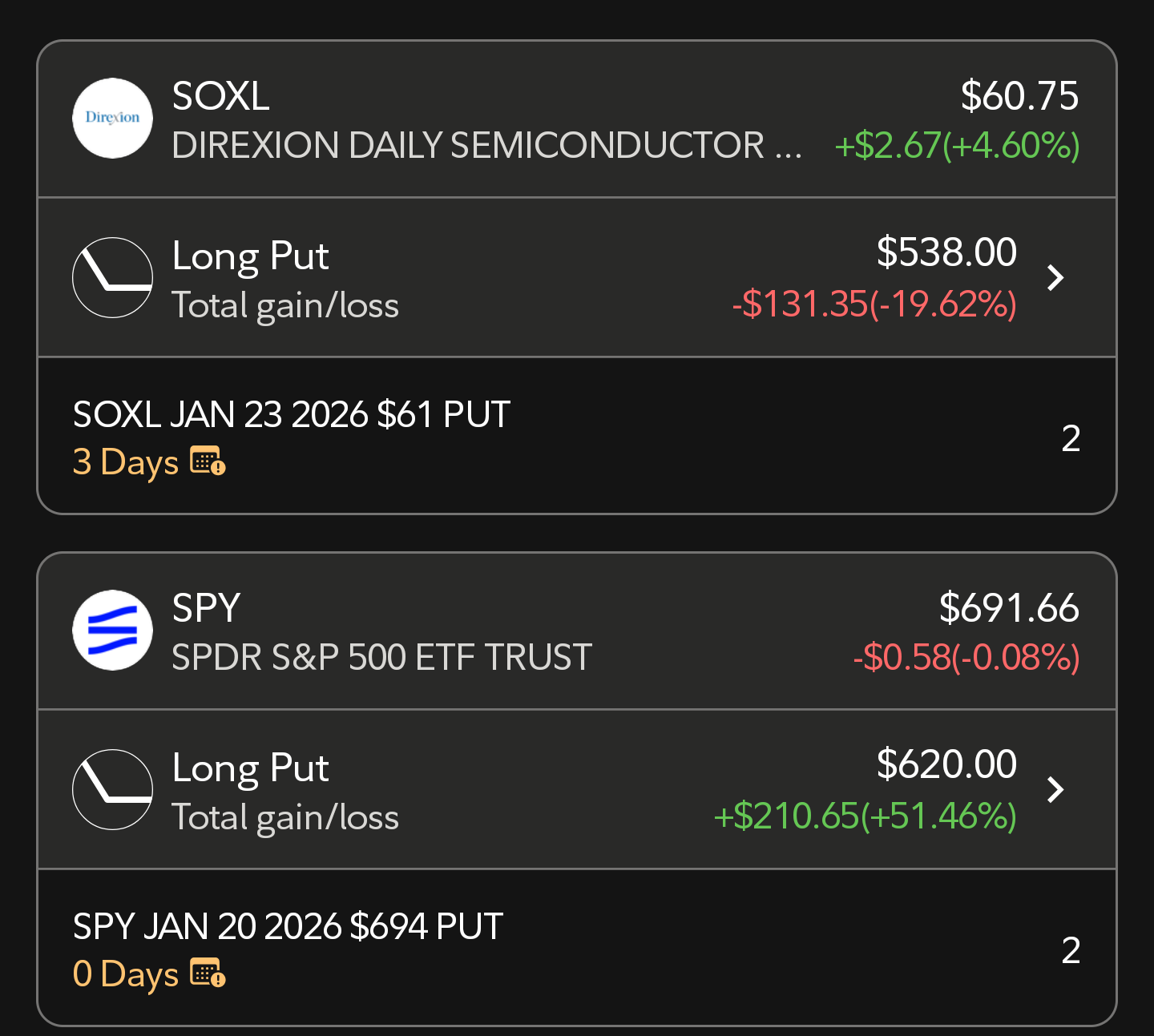The width and height of the screenshot is (1154, 1036).
Task: Tap the SOXL price $60.75
Action: [x=1019, y=96]
